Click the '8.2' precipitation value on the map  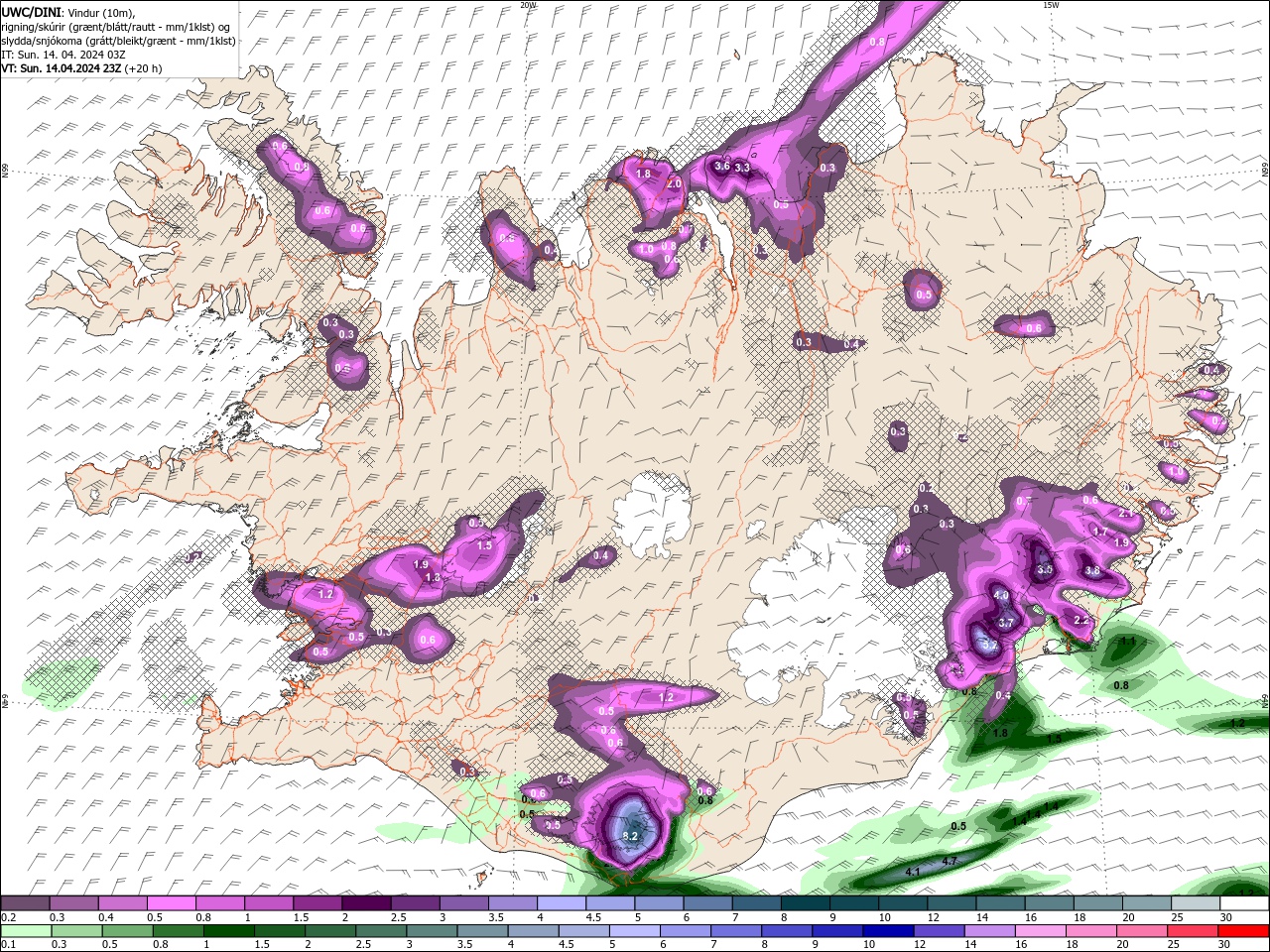630,836
